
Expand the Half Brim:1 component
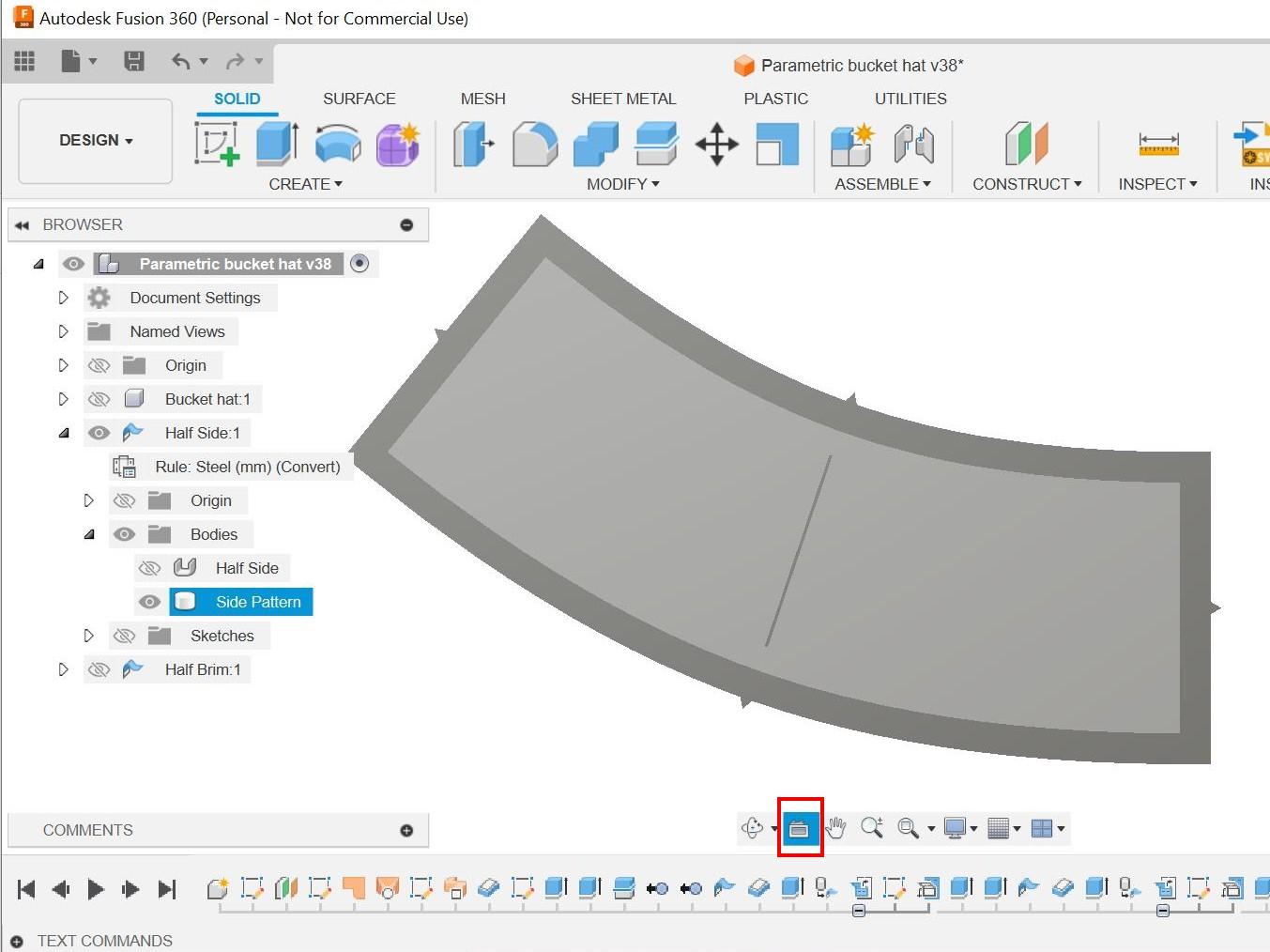[64, 669]
